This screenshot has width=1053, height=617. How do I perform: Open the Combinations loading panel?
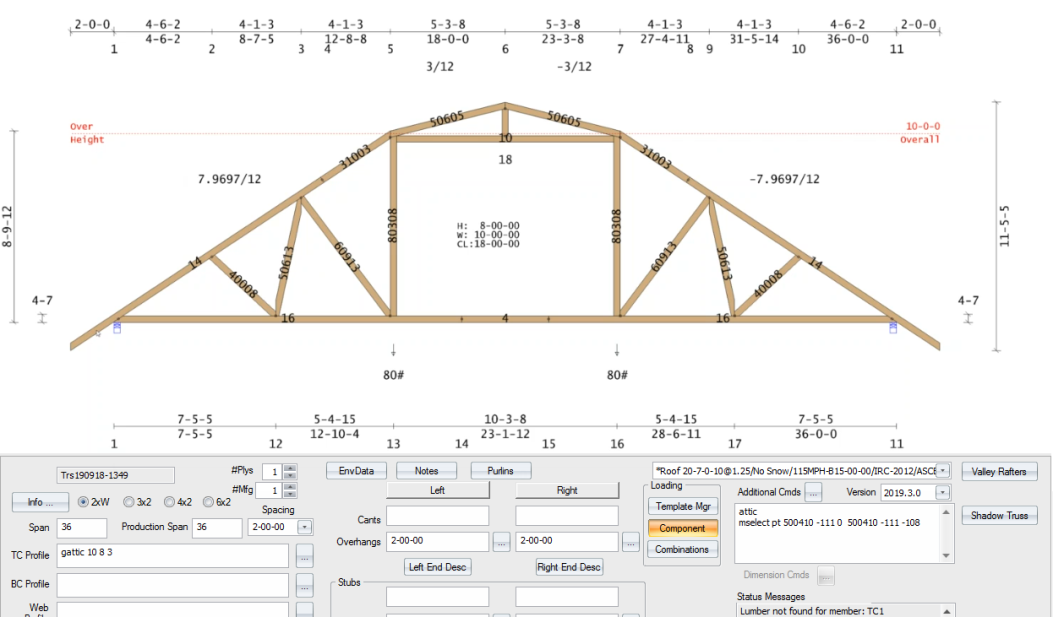point(682,549)
